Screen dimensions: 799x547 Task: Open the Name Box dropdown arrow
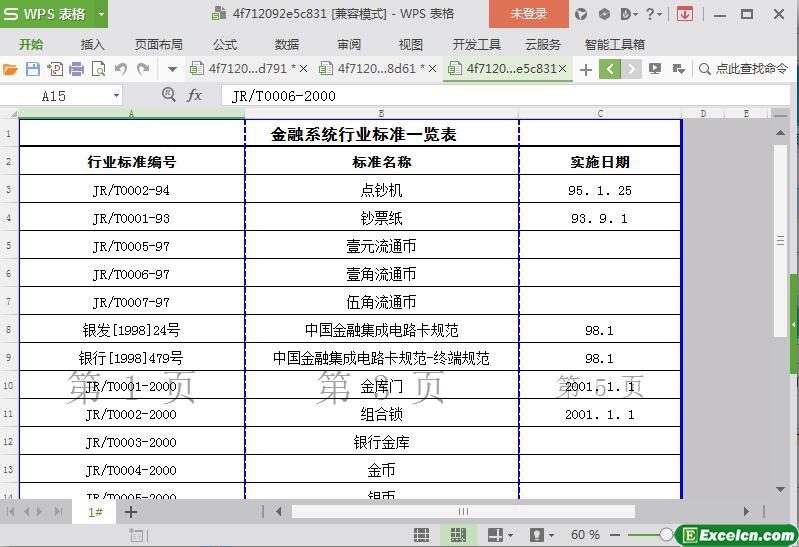click(117, 96)
